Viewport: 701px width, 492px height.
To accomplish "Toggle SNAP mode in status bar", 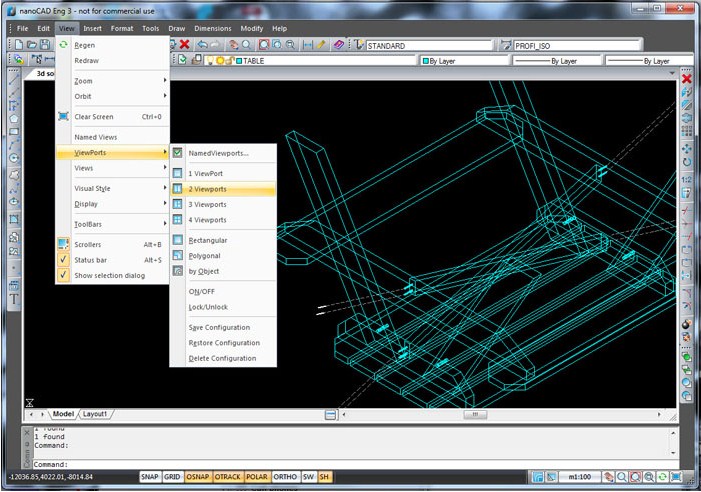I will (150, 477).
